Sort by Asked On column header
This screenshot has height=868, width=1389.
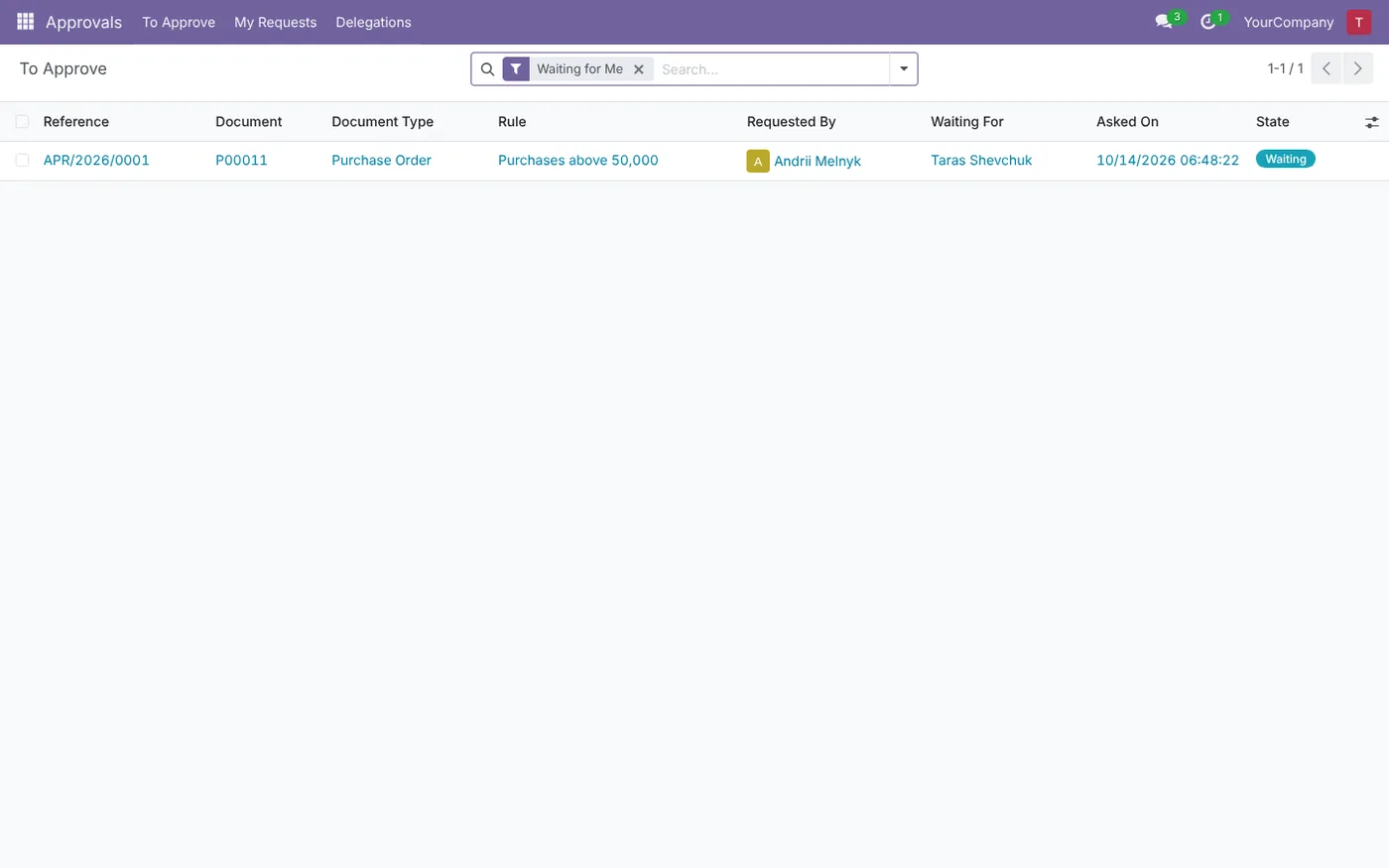1127,122
